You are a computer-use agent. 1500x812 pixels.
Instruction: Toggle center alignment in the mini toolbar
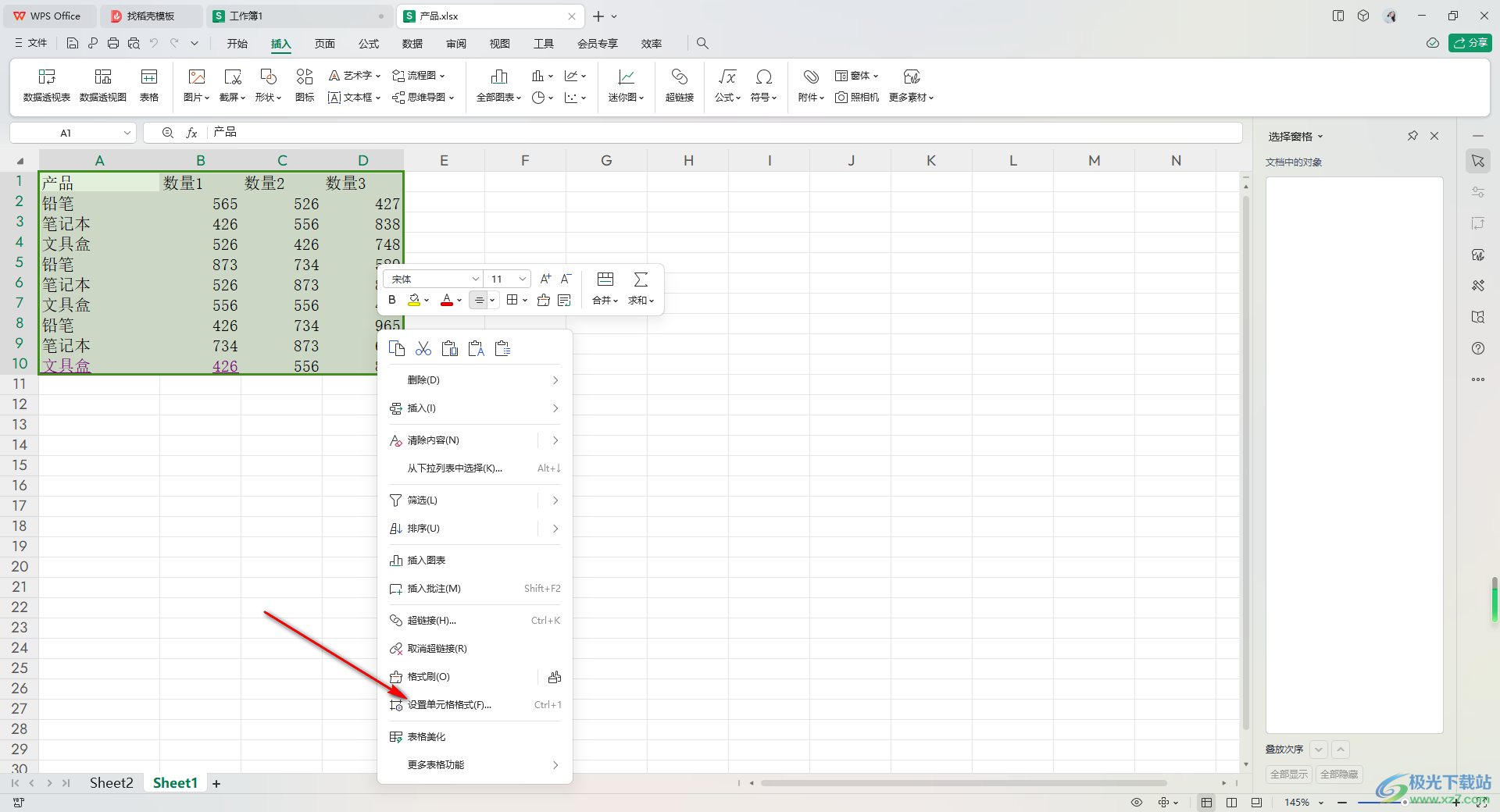pyautogui.click(x=479, y=300)
